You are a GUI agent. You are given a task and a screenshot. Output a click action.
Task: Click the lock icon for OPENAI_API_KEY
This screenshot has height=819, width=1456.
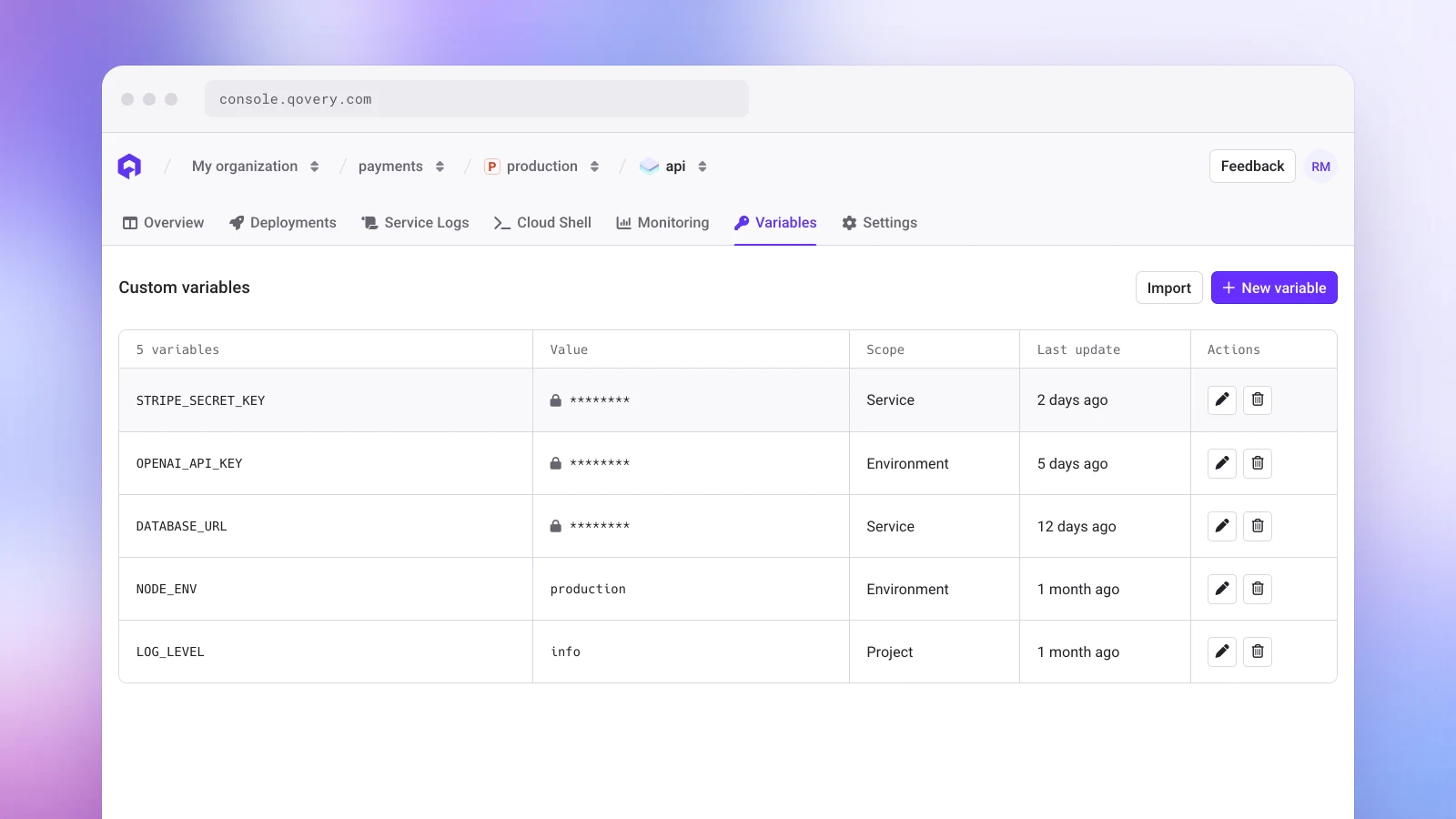tap(555, 463)
